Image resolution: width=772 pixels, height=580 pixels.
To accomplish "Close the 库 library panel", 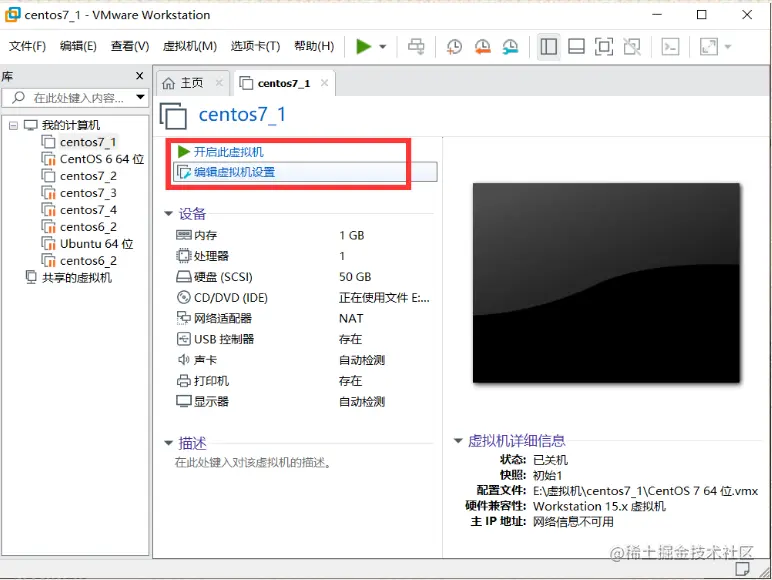I will [139, 76].
